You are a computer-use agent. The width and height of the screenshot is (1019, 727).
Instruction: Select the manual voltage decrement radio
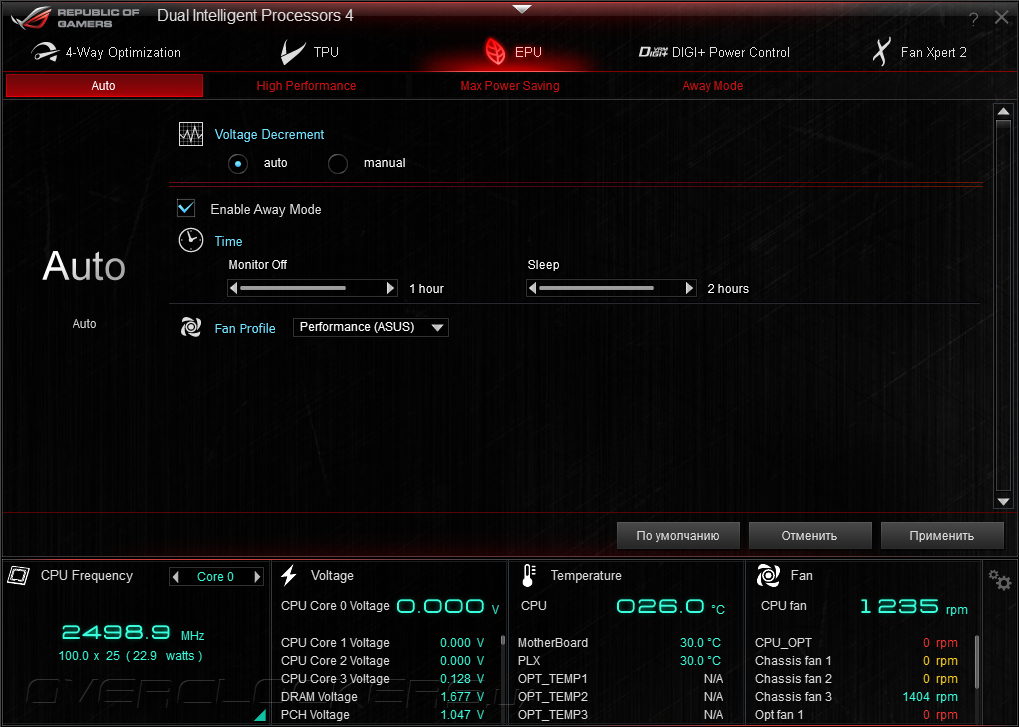click(x=338, y=164)
